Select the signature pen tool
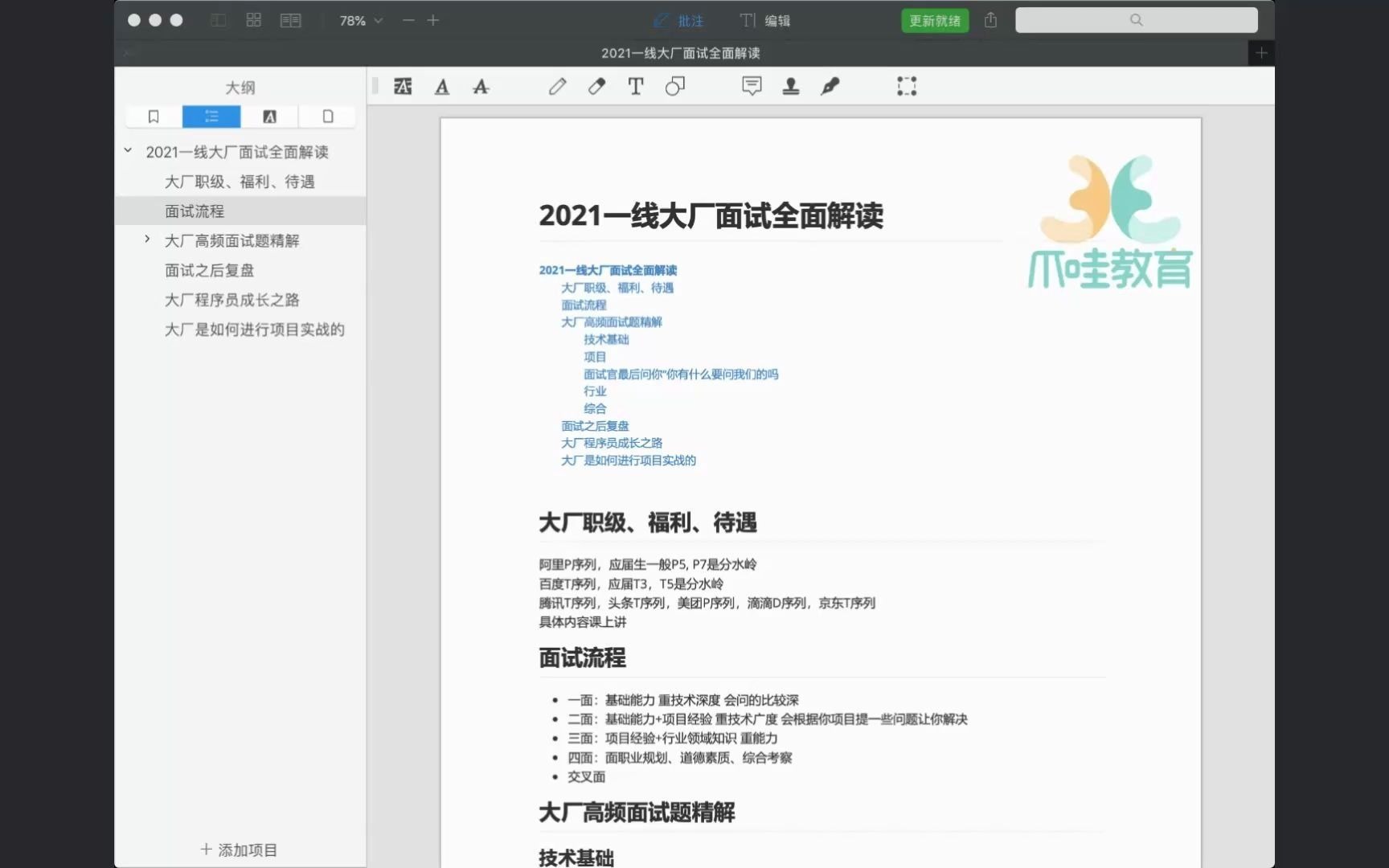The width and height of the screenshot is (1389, 868). click(x=830, y=86)
